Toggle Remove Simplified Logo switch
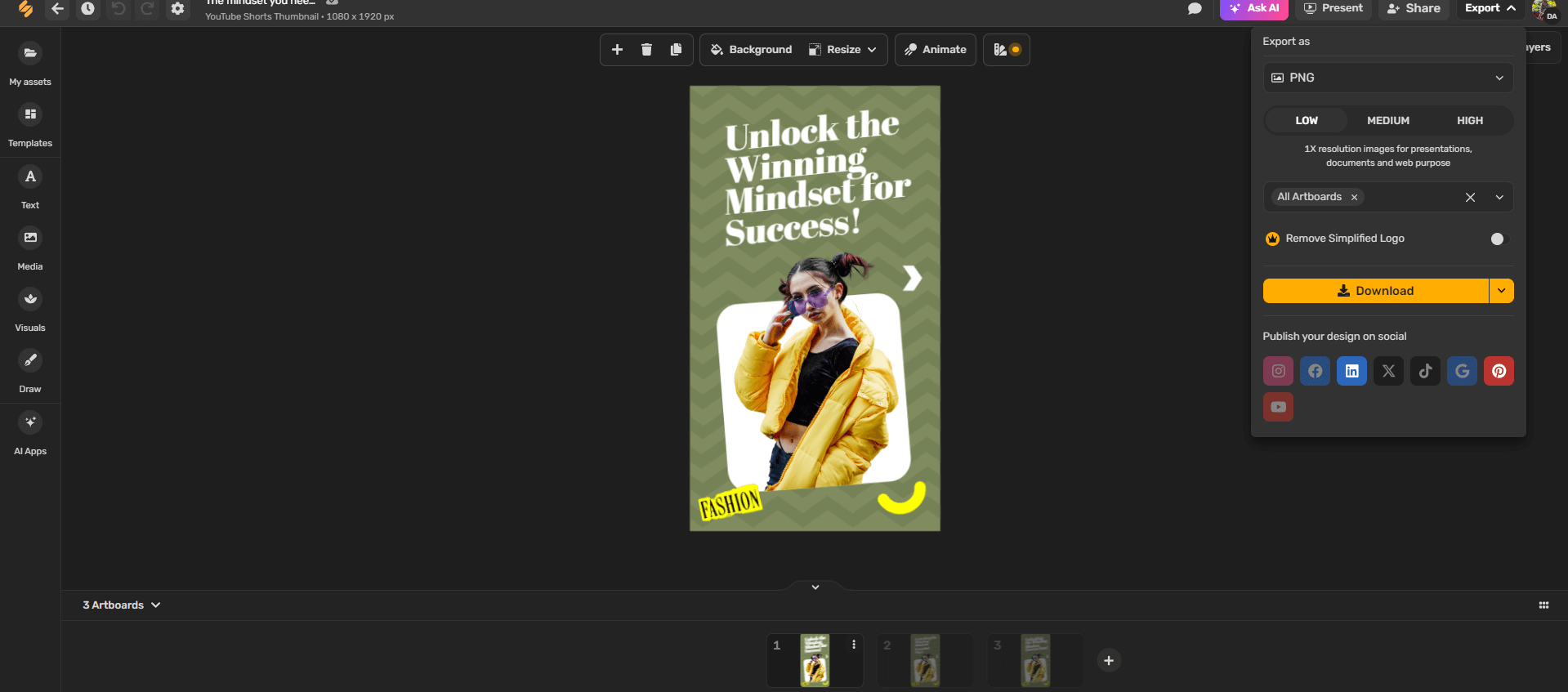The width and height of the screenshot is (1568, 692). coord(1500,239)
